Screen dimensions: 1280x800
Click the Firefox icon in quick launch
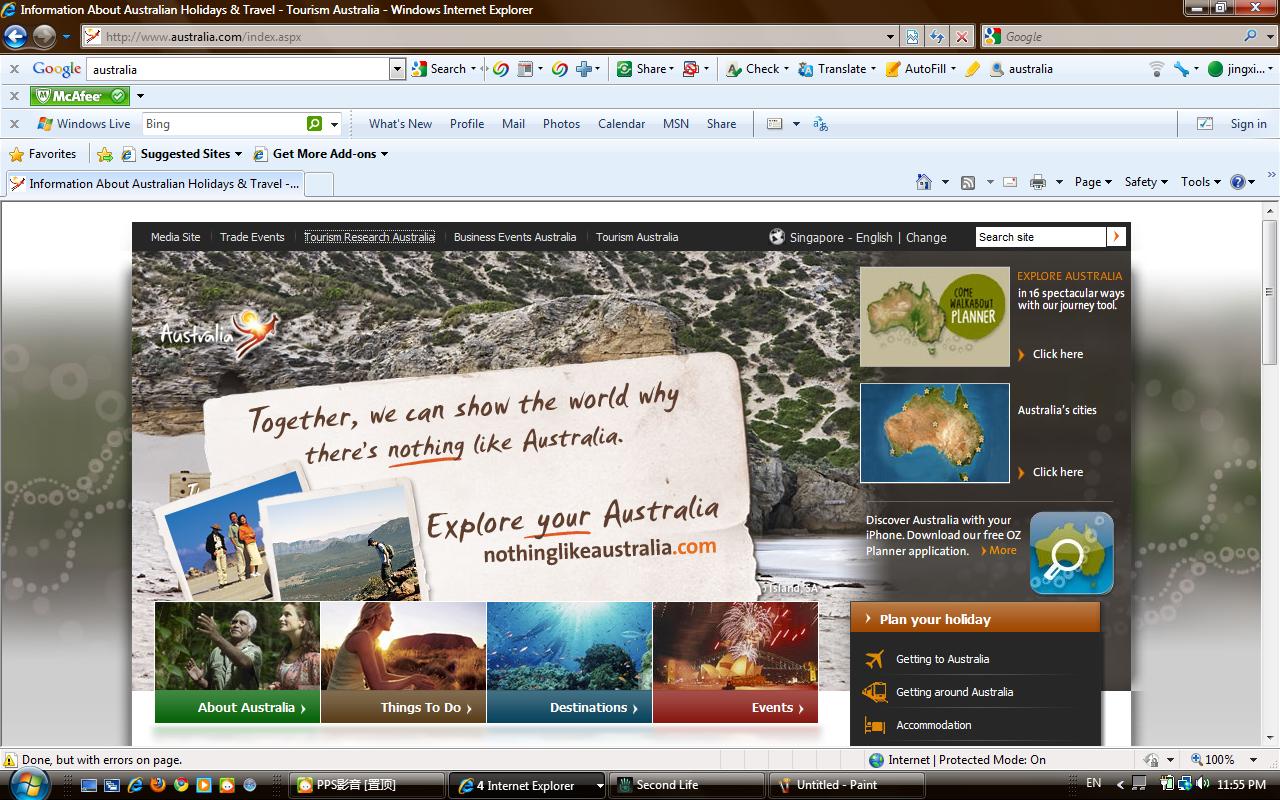coord(159,785)
